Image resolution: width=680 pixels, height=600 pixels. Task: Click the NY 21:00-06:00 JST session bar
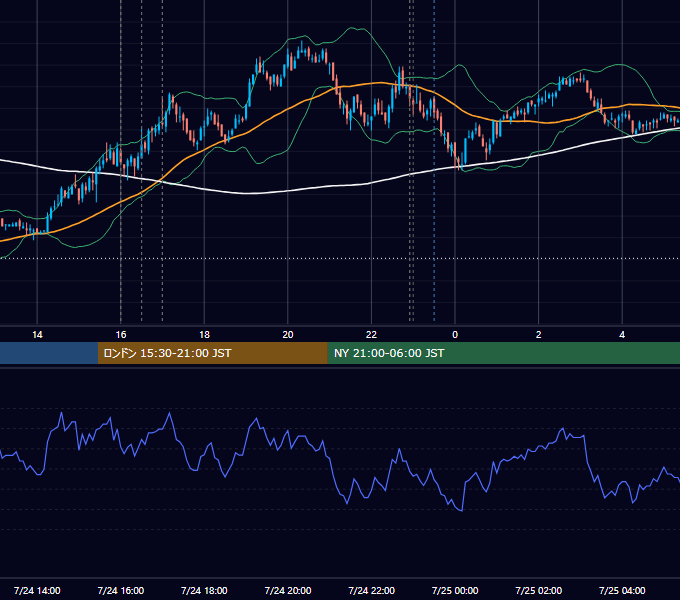click(503, 353)
